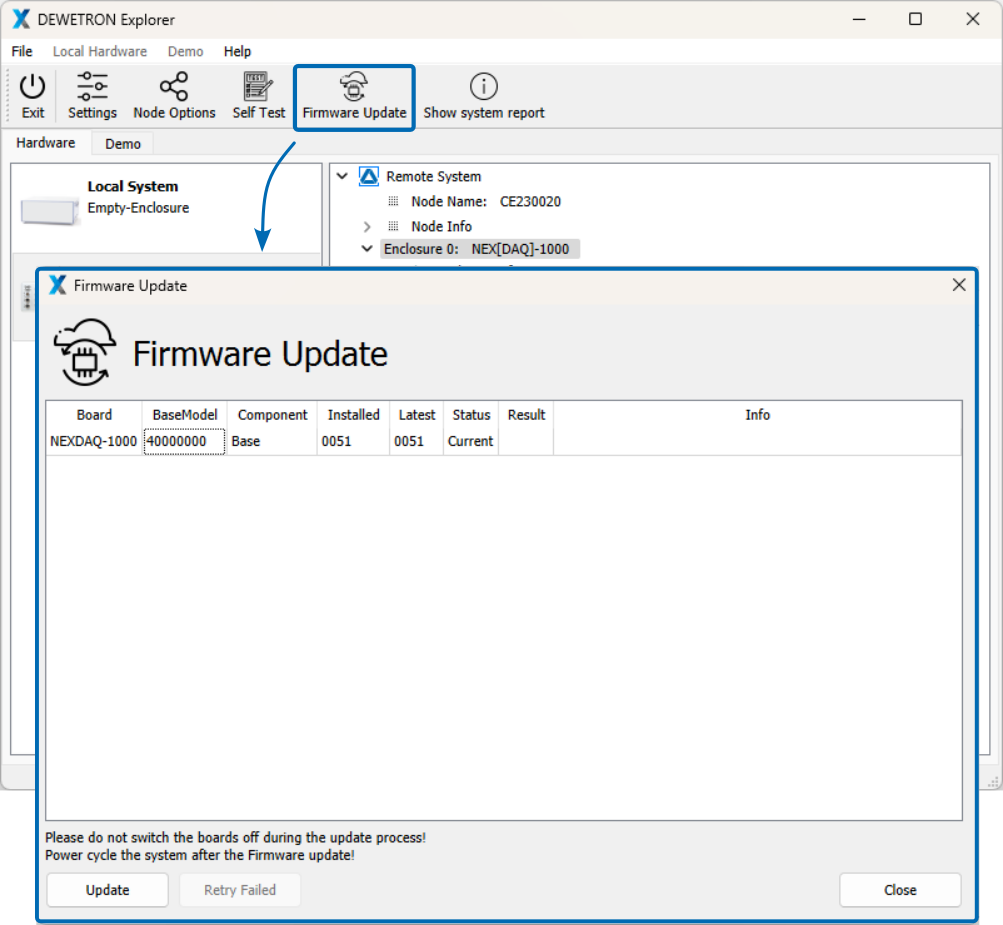Click the grid icon beside Node Name
Screen dimensions: 1003x925
tap(393, 202)
